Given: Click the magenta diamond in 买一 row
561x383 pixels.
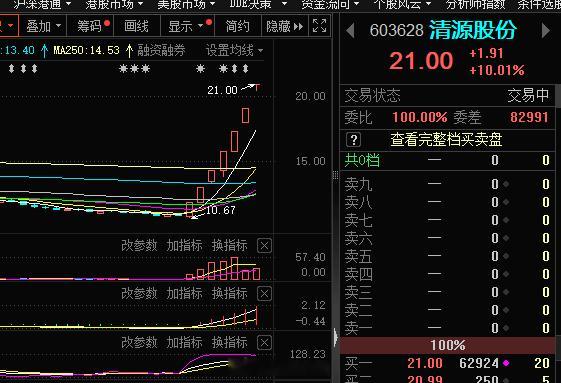Looking at the screenshot, I should point(506,363).
